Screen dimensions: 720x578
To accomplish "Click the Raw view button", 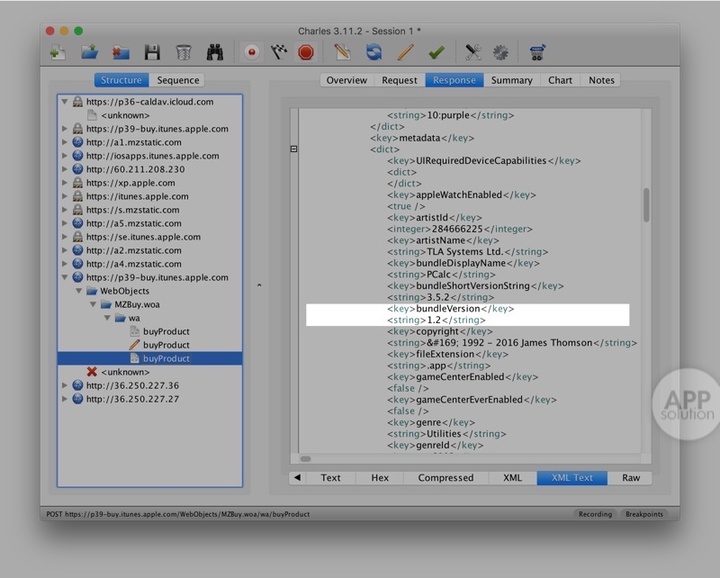I will (x=630, y=478).
